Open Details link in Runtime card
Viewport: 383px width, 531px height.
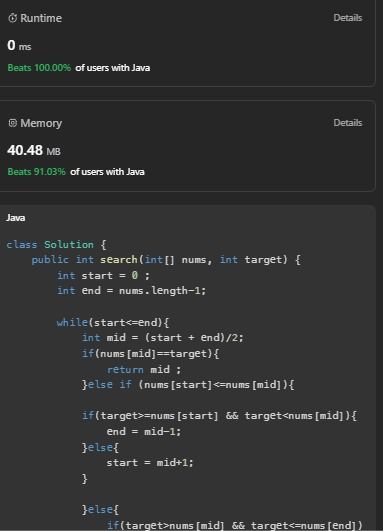[x=348, y=18]
